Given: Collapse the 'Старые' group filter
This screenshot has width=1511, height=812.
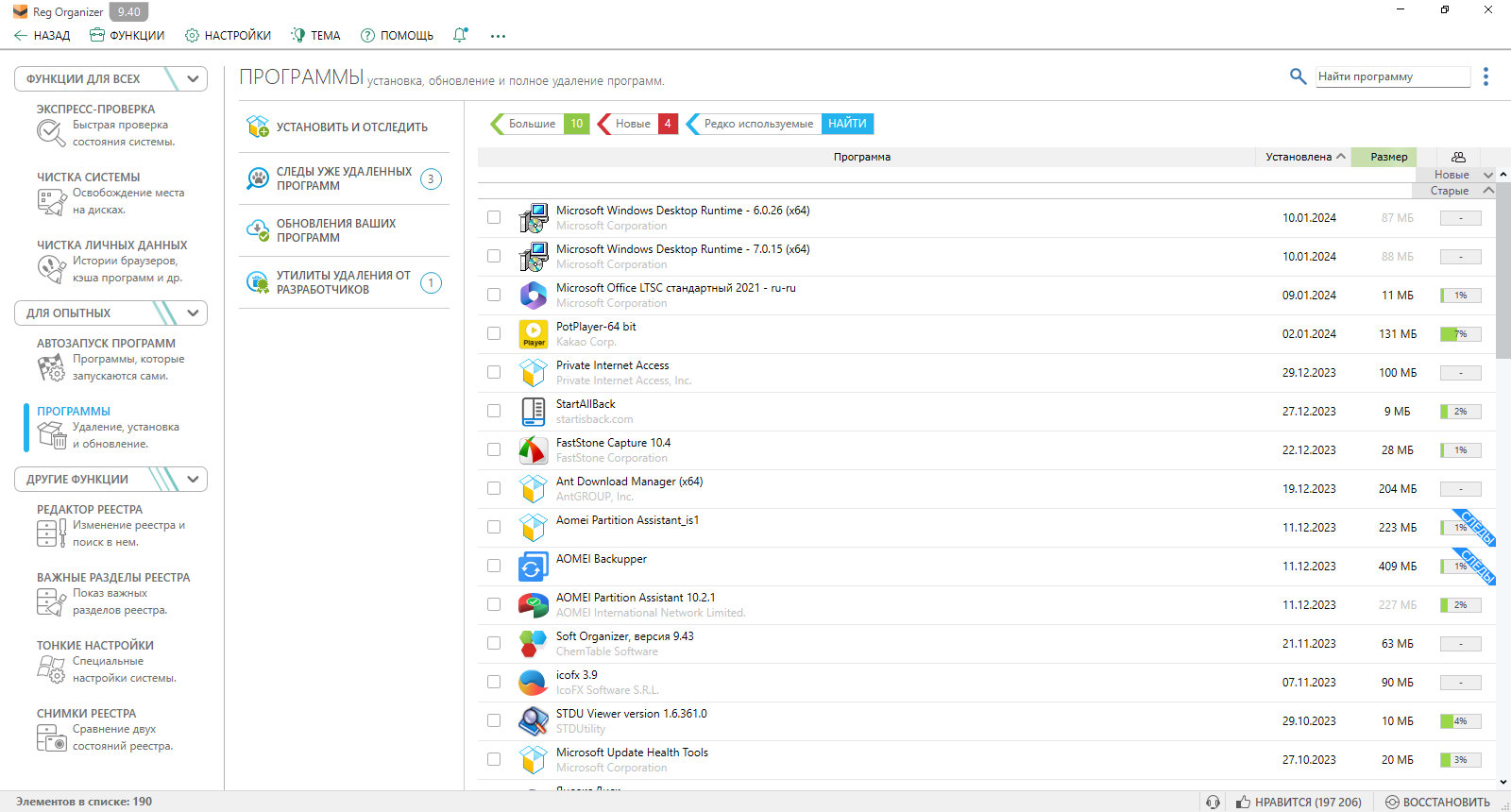Looking at the screenshot, I should click(1488, 191).
